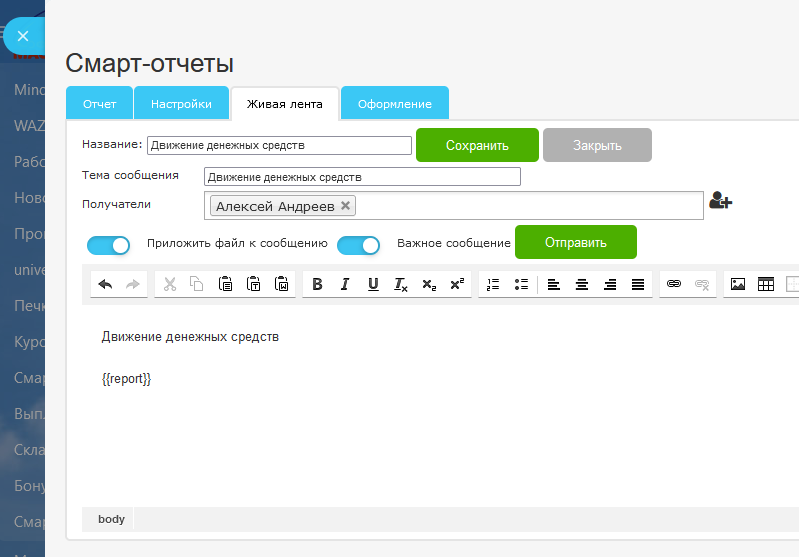The height and width of the screenshot is (557, 799).
Task: Center align the text
Action: pyautogui.click(x=581, y=284)
